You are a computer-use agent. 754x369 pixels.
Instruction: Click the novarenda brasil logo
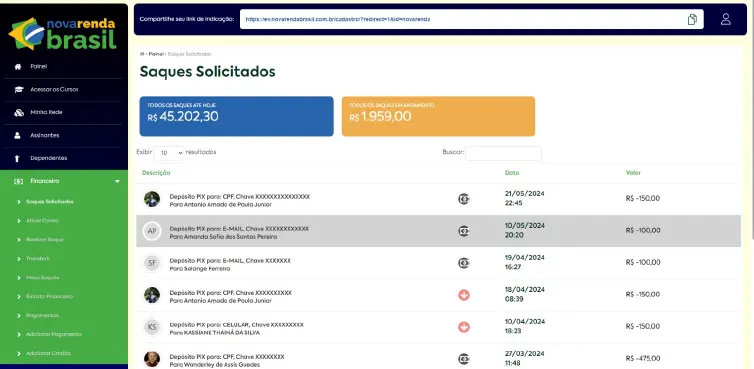tap(63, 34)
